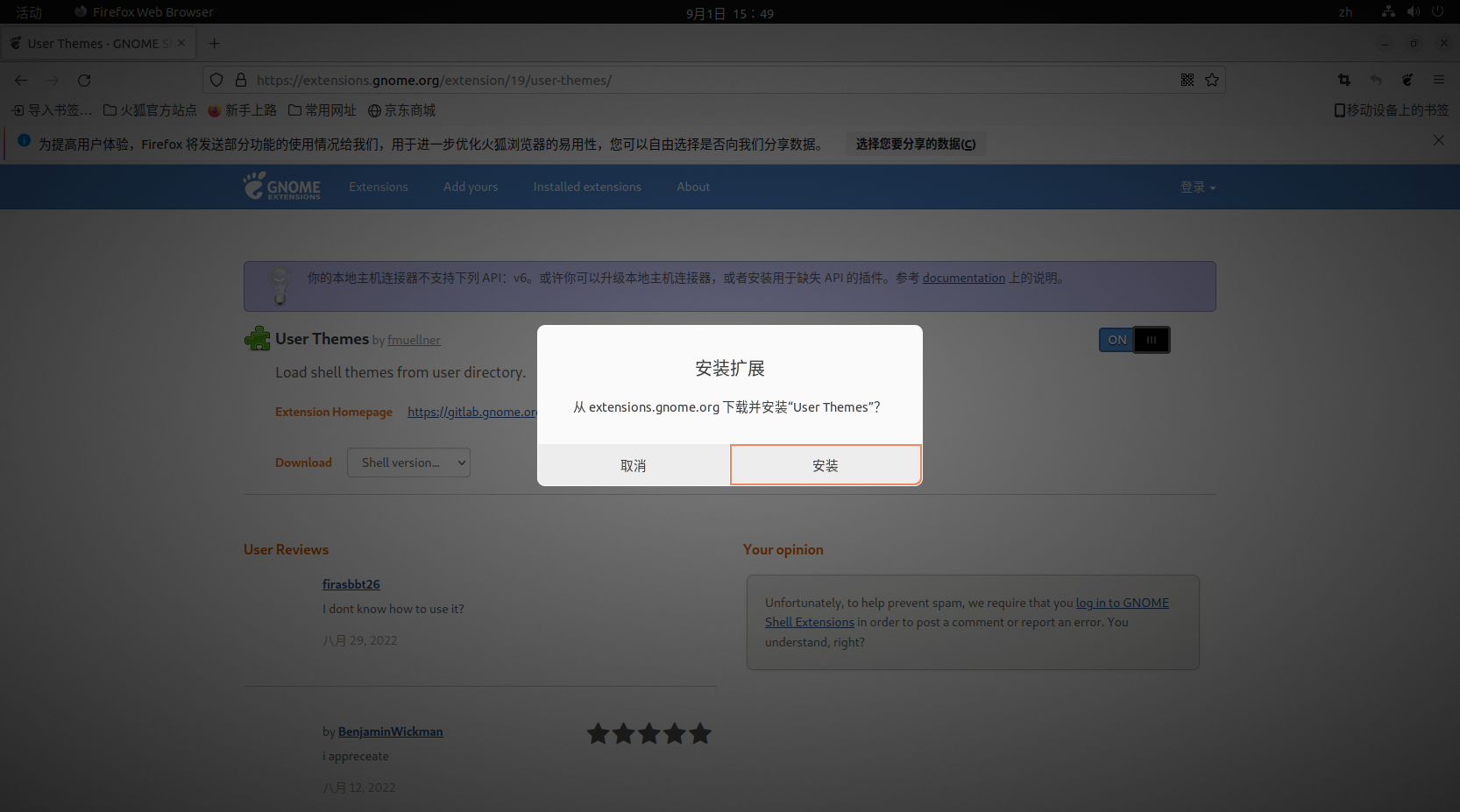Click the User Reviews heading
1460x812 pixels.
(286, 549)
